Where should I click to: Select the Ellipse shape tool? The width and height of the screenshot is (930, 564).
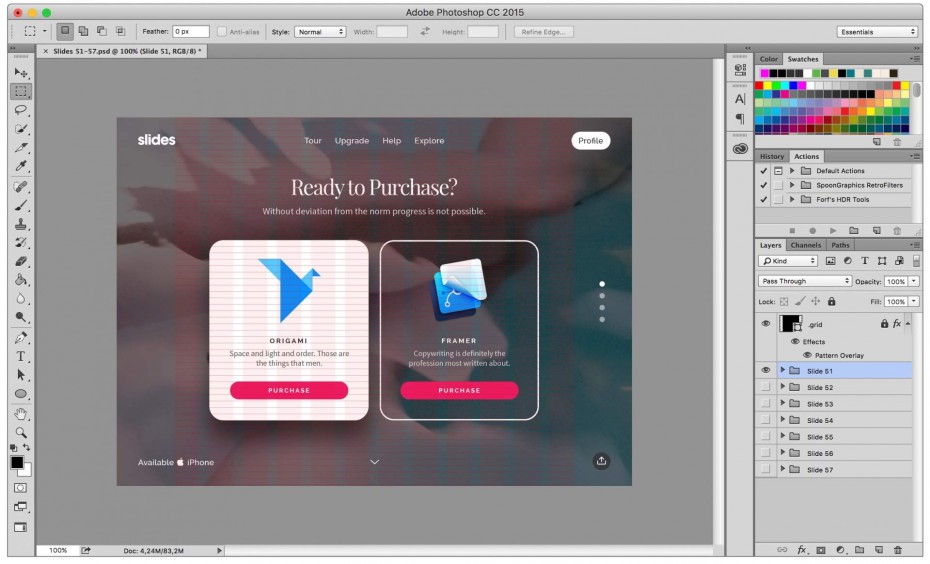(x=21, y=394)
